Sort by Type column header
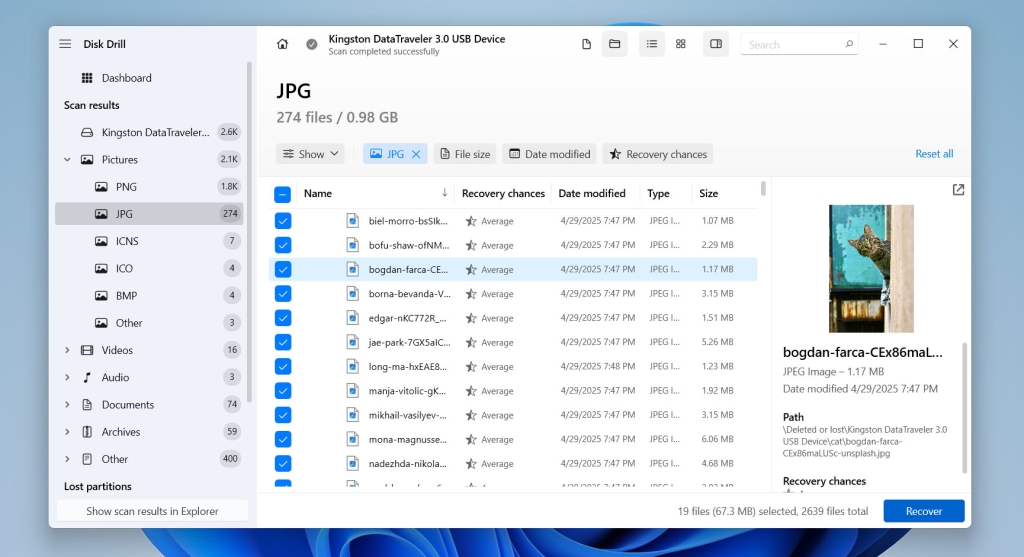1024x557 pixels. [x=658, y=193]
